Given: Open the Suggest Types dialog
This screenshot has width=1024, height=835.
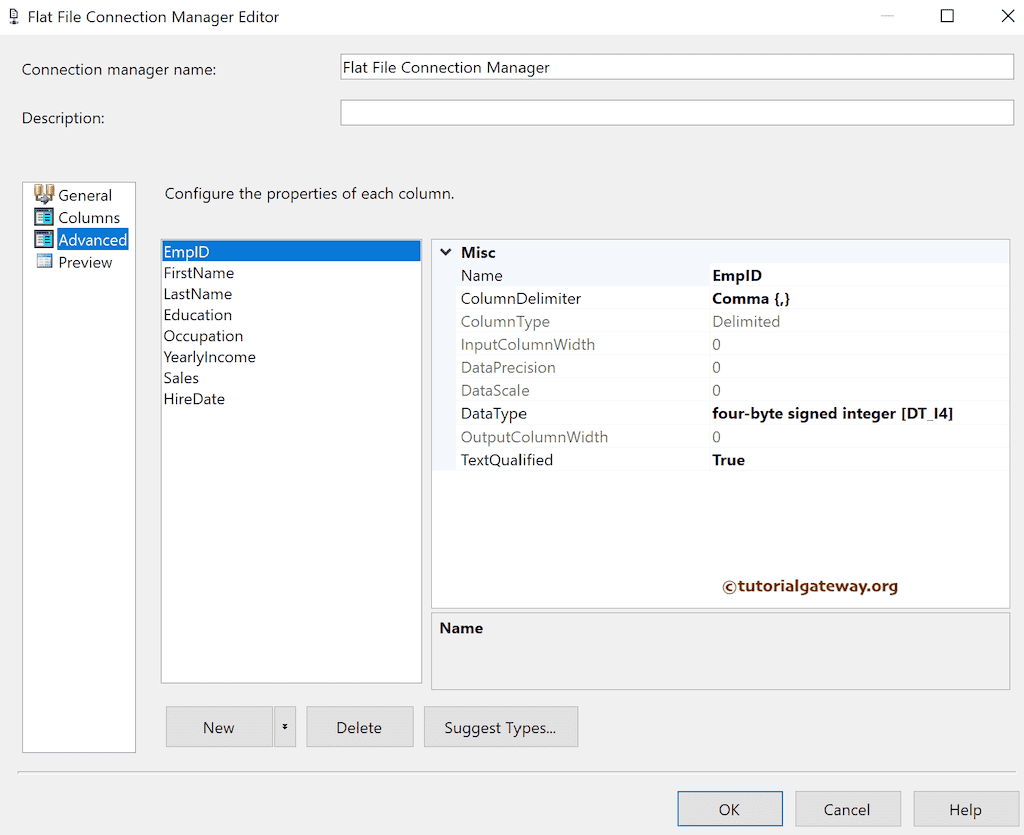Looking at the screenshot, I should (x=500, y=727).
